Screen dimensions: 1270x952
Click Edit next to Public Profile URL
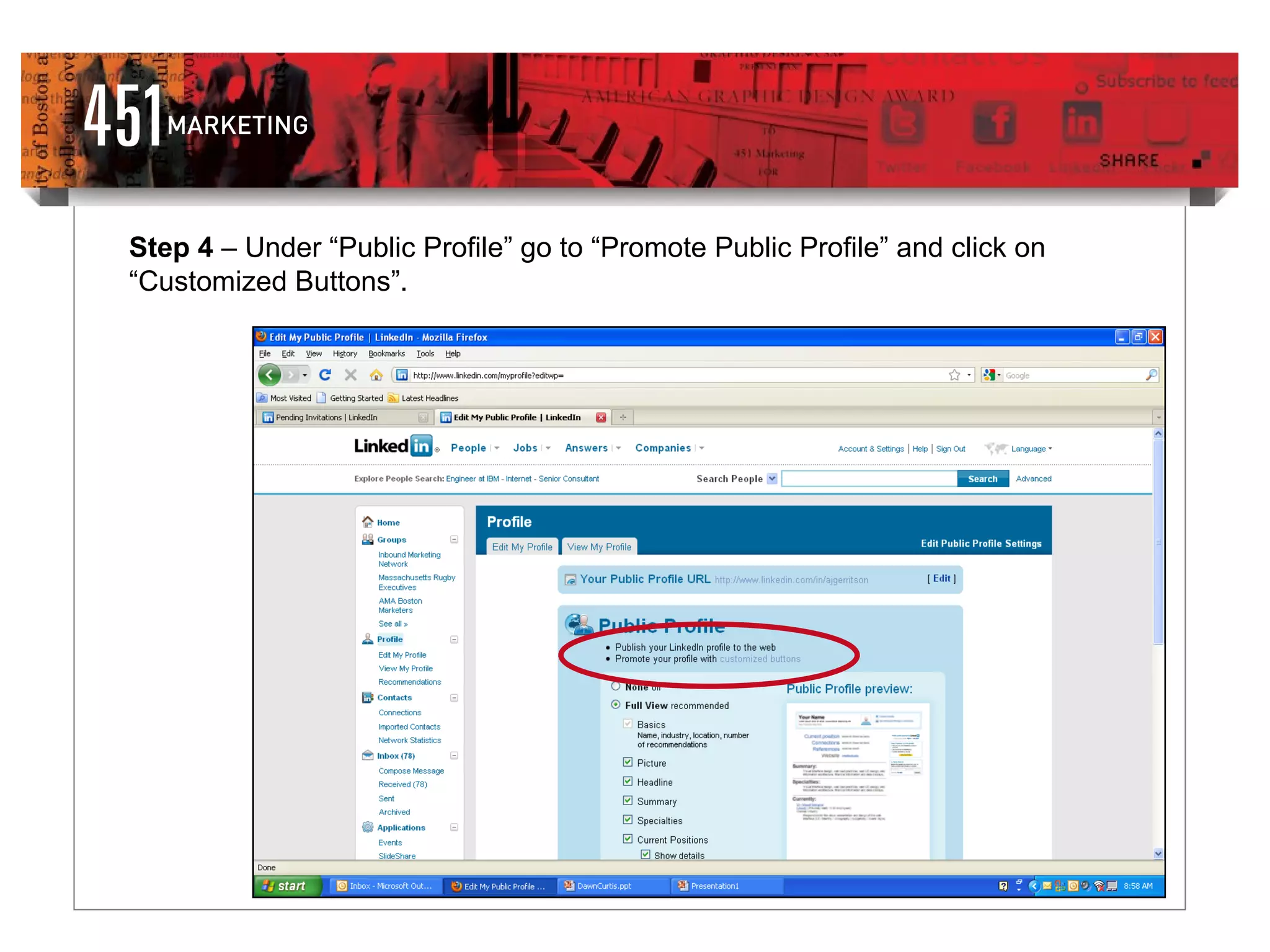coord(941,578)
